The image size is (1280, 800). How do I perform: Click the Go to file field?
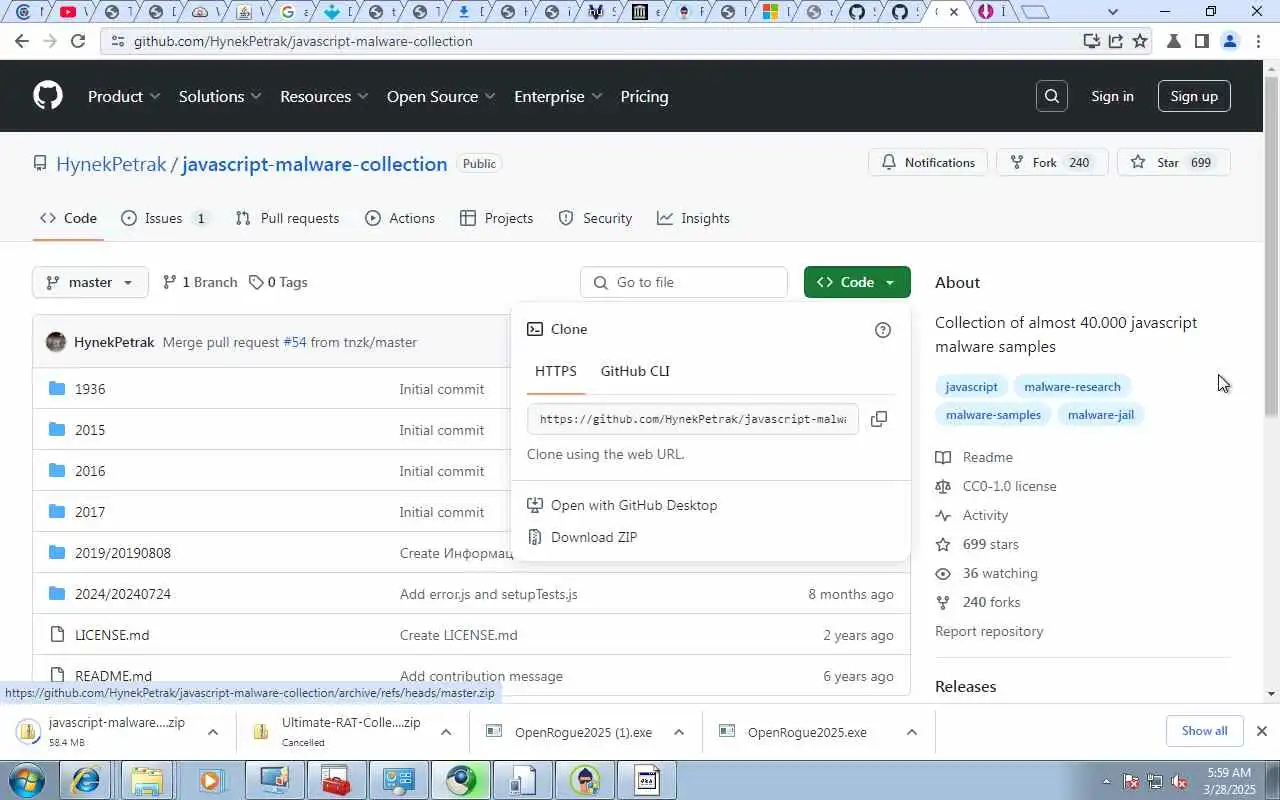coord(684,282)
